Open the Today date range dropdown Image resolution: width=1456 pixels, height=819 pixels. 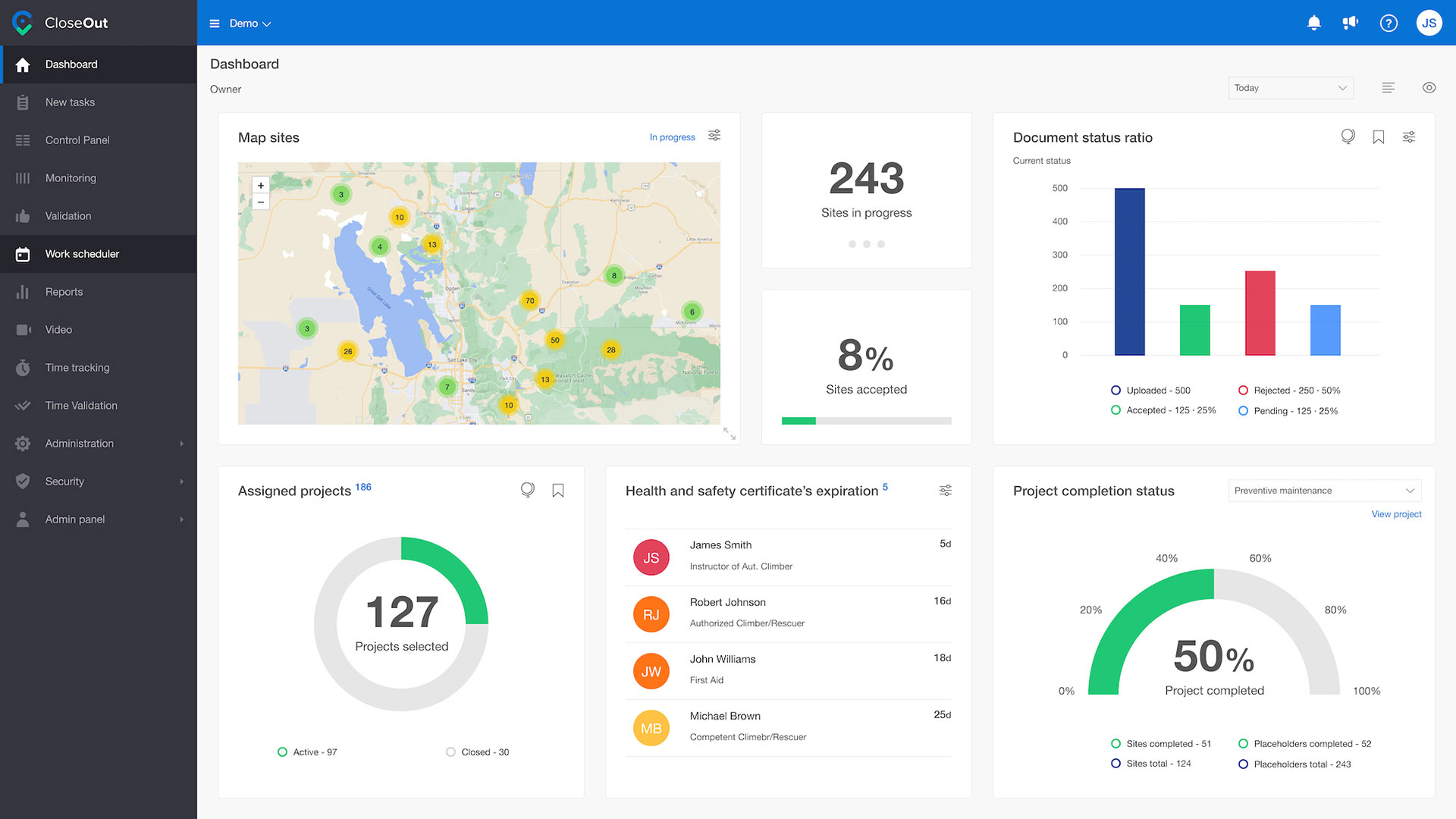pos(1290,88)
